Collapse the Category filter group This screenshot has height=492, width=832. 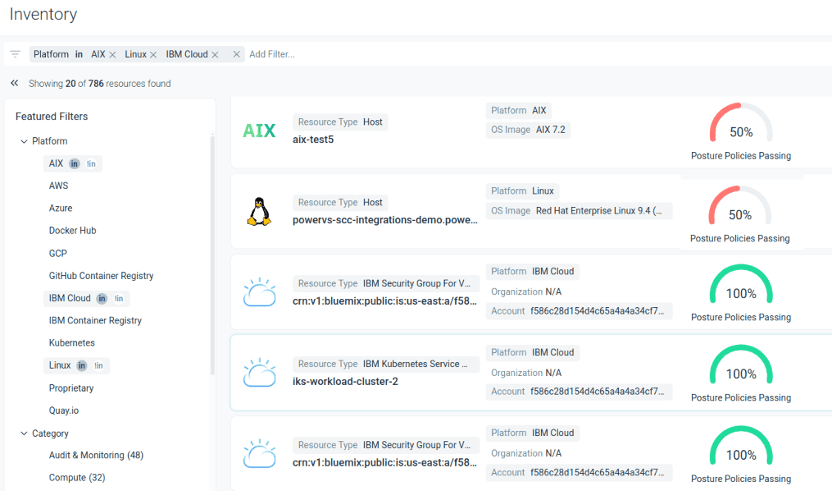(x=24, y=433)
